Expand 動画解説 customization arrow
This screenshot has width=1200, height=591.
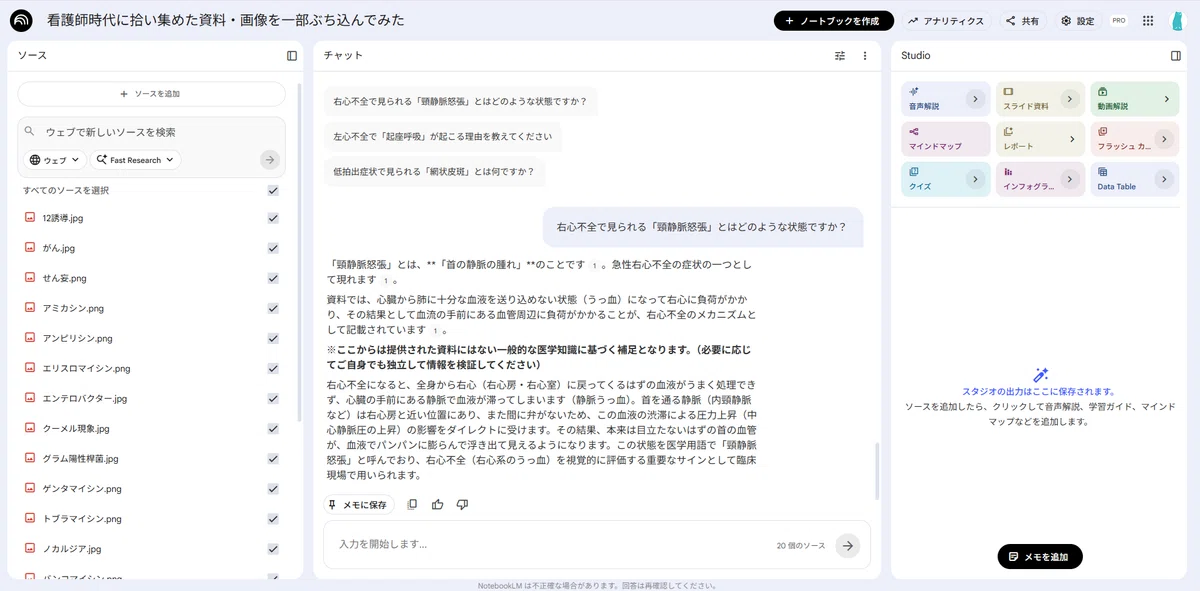coord(1166,99)
